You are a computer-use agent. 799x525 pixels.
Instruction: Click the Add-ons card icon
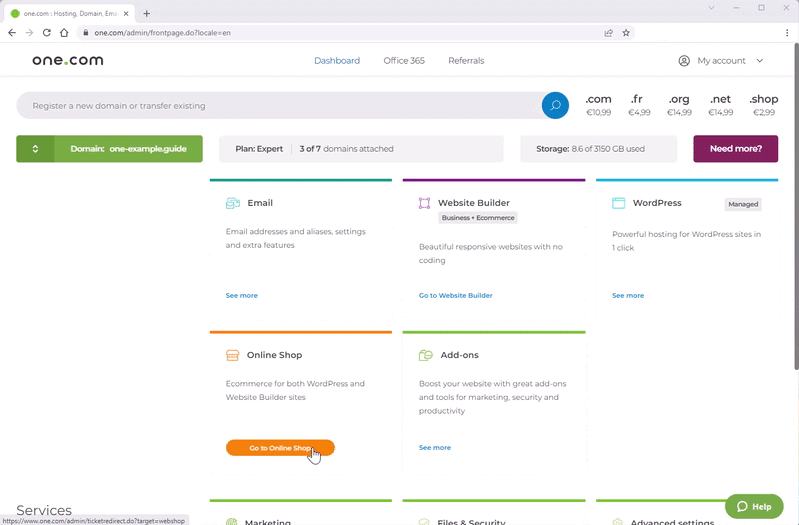(x=425, y=355)
